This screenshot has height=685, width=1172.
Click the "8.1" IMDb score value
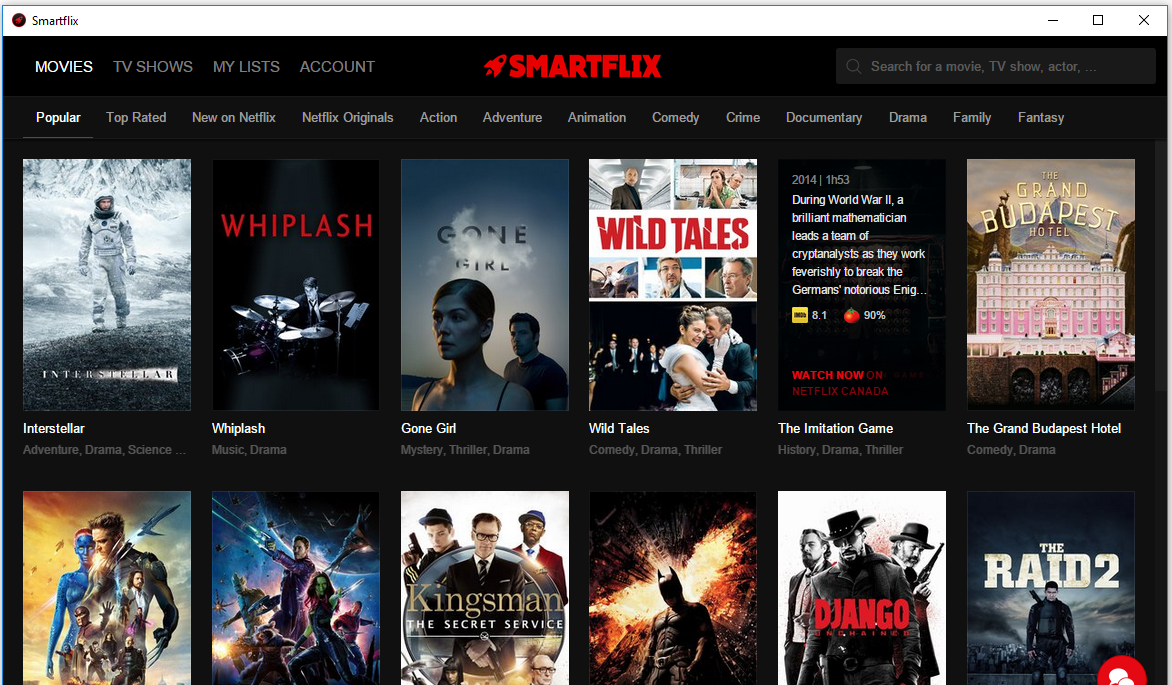pos(819,315)
